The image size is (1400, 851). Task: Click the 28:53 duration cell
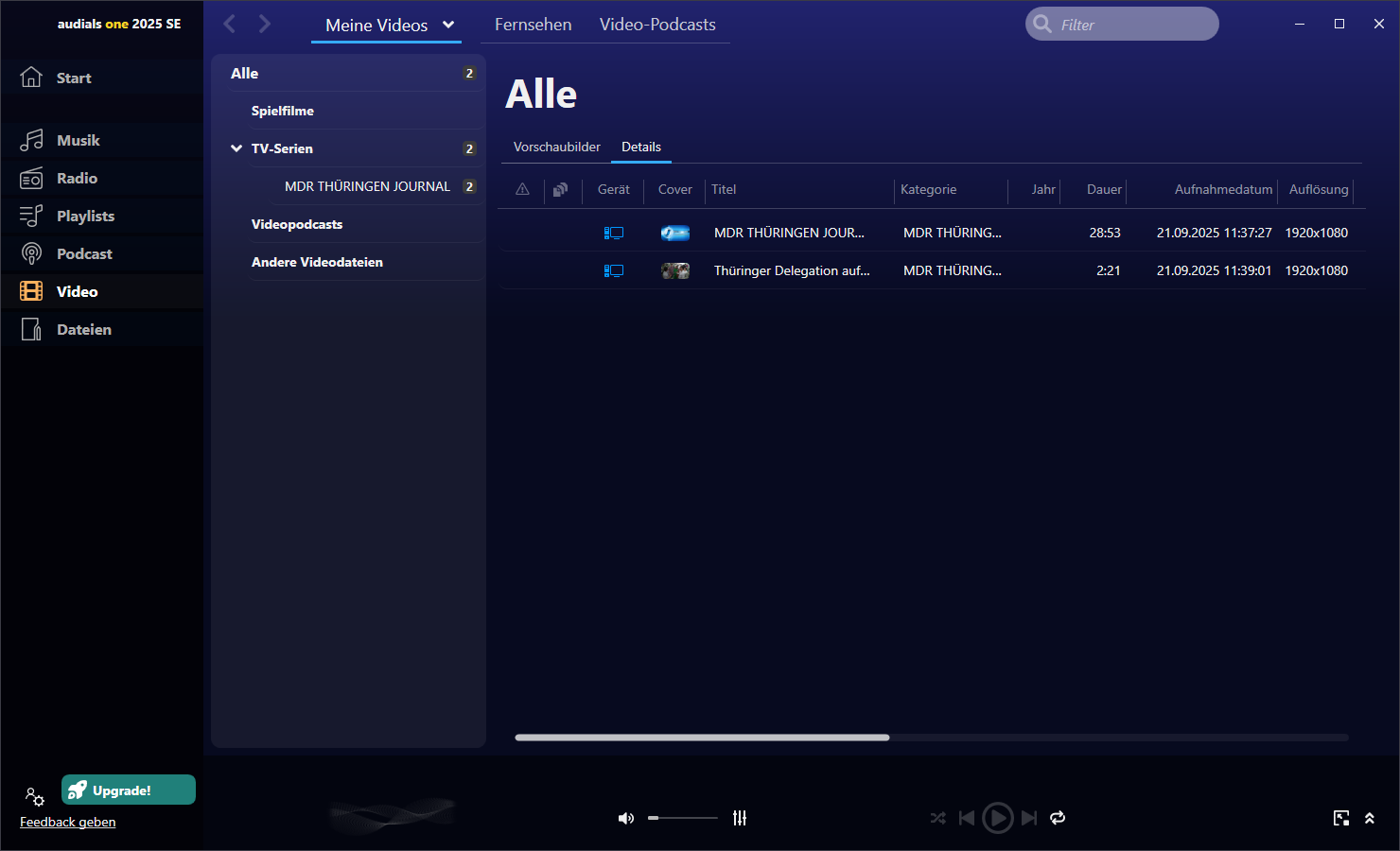pos(1105,233)
